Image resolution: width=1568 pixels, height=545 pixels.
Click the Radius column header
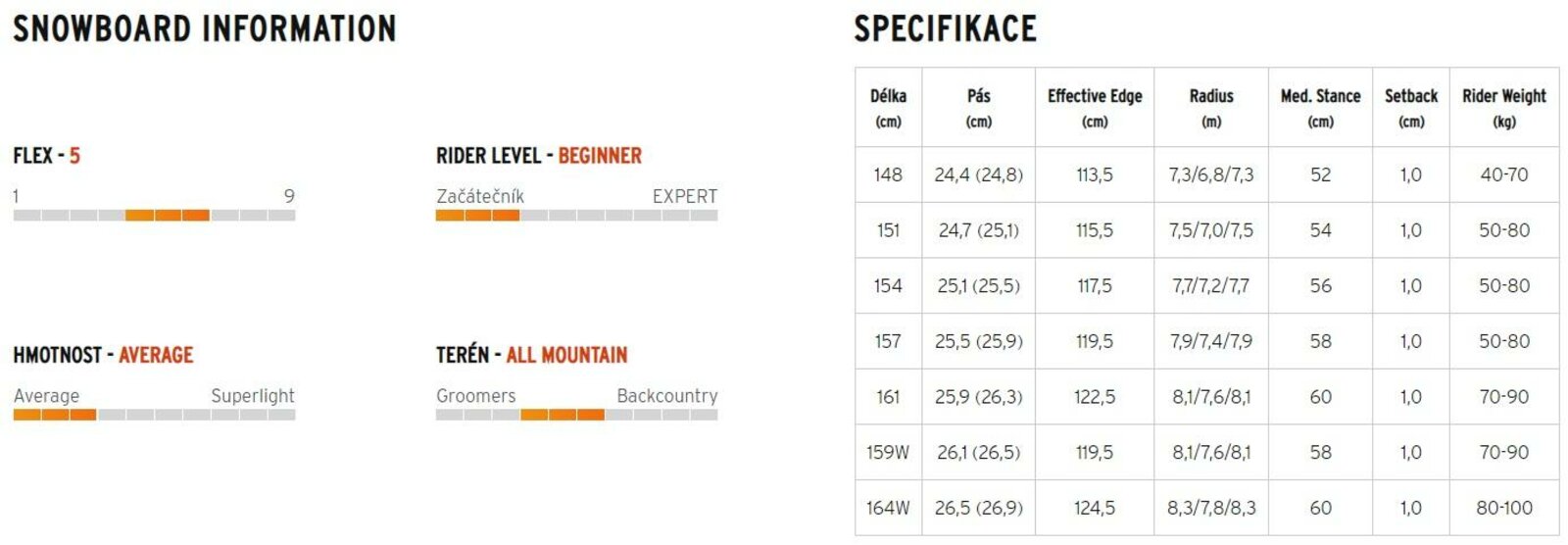pos(1211,108)
